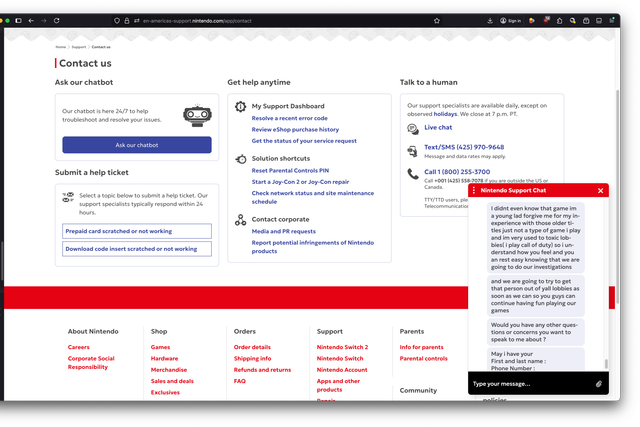Screen dimensions: 640x427
Task: Open the Nintendo Switch 2 footer link
Action: point(342,347)
